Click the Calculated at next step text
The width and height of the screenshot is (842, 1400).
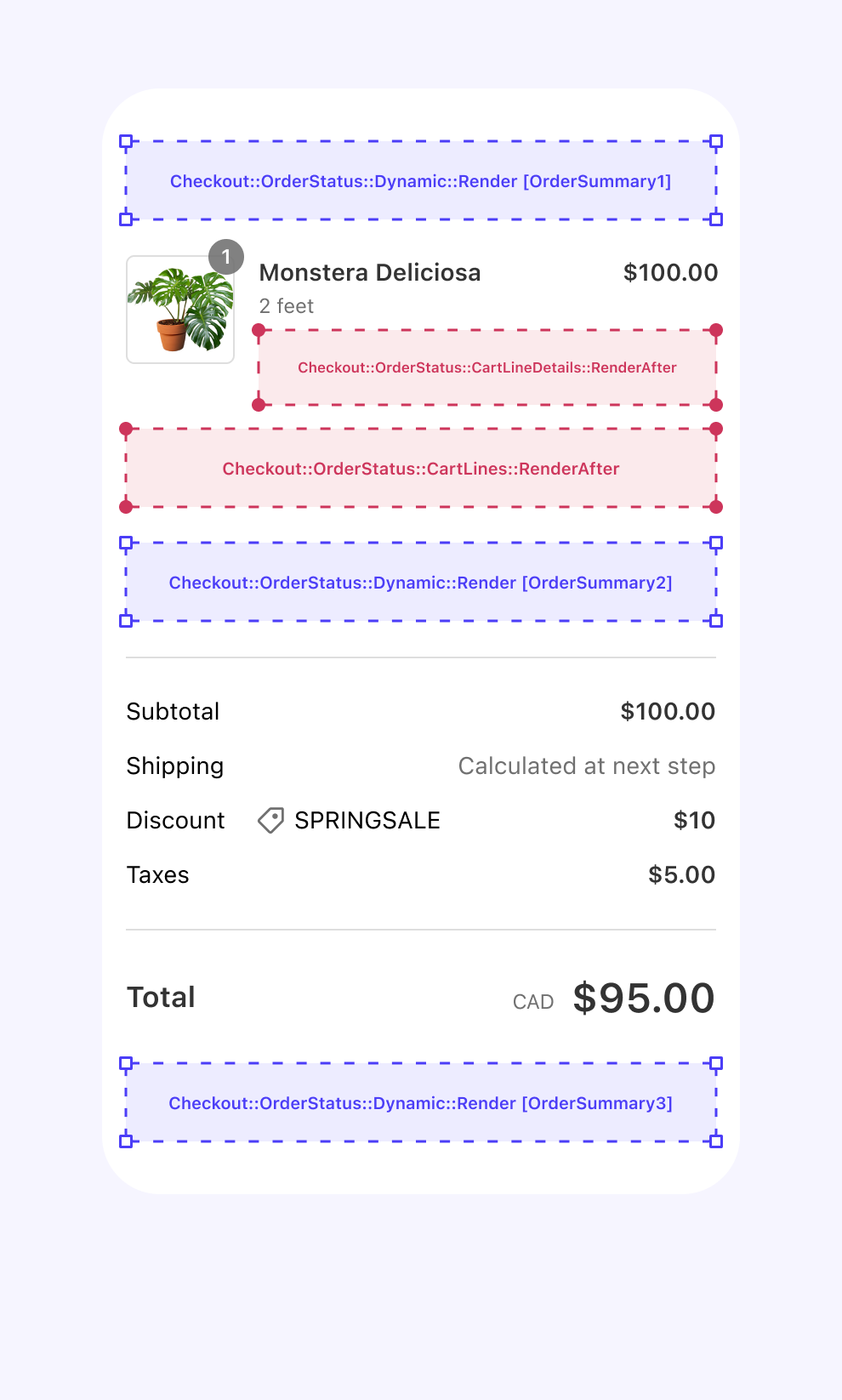point(587,766)
